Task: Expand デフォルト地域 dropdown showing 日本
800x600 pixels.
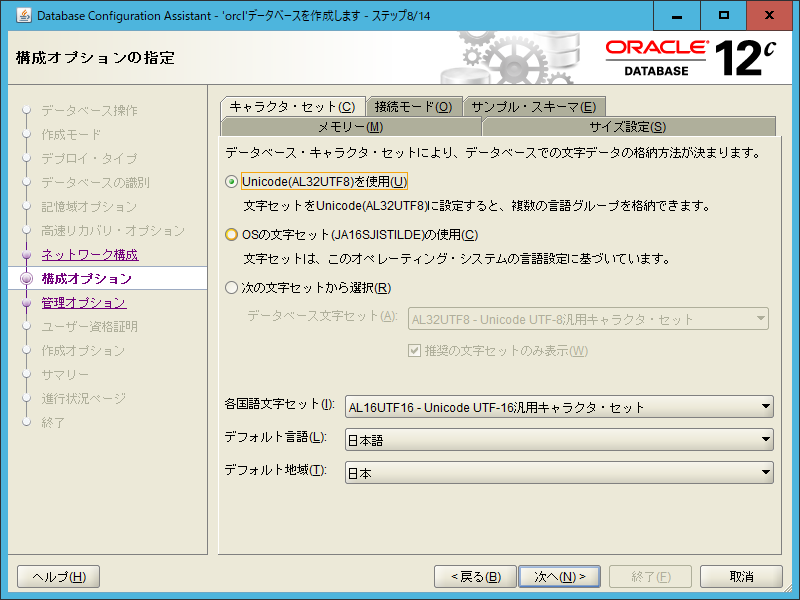Action: (x=559, y=472)
